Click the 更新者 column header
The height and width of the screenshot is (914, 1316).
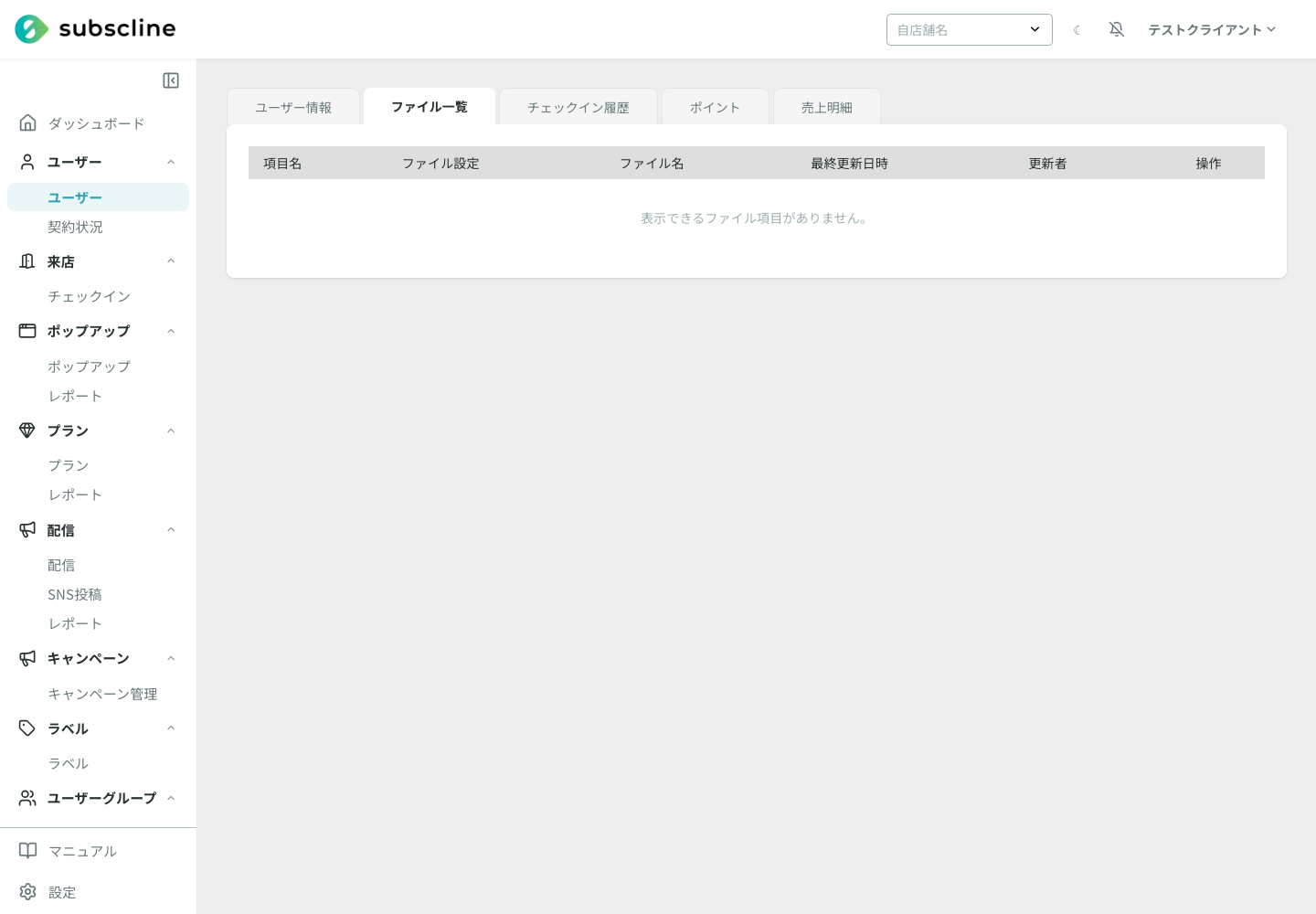point(1047,163)
